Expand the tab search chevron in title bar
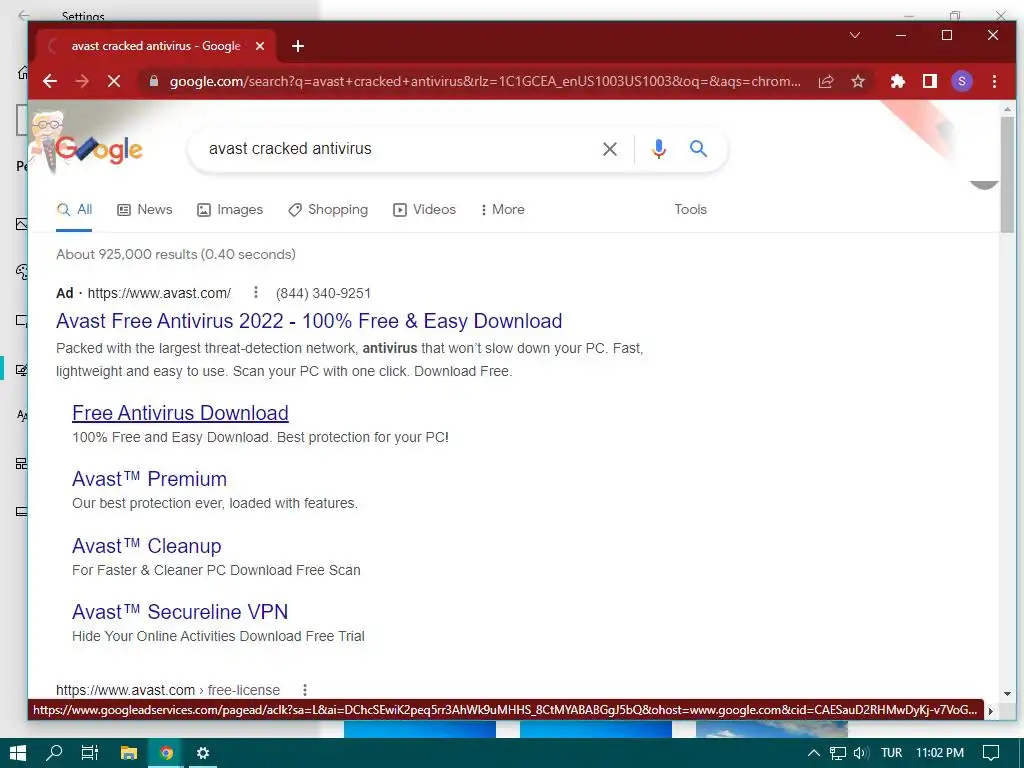Viewport: 1024px width, 768px height. (x=855, y=35)
